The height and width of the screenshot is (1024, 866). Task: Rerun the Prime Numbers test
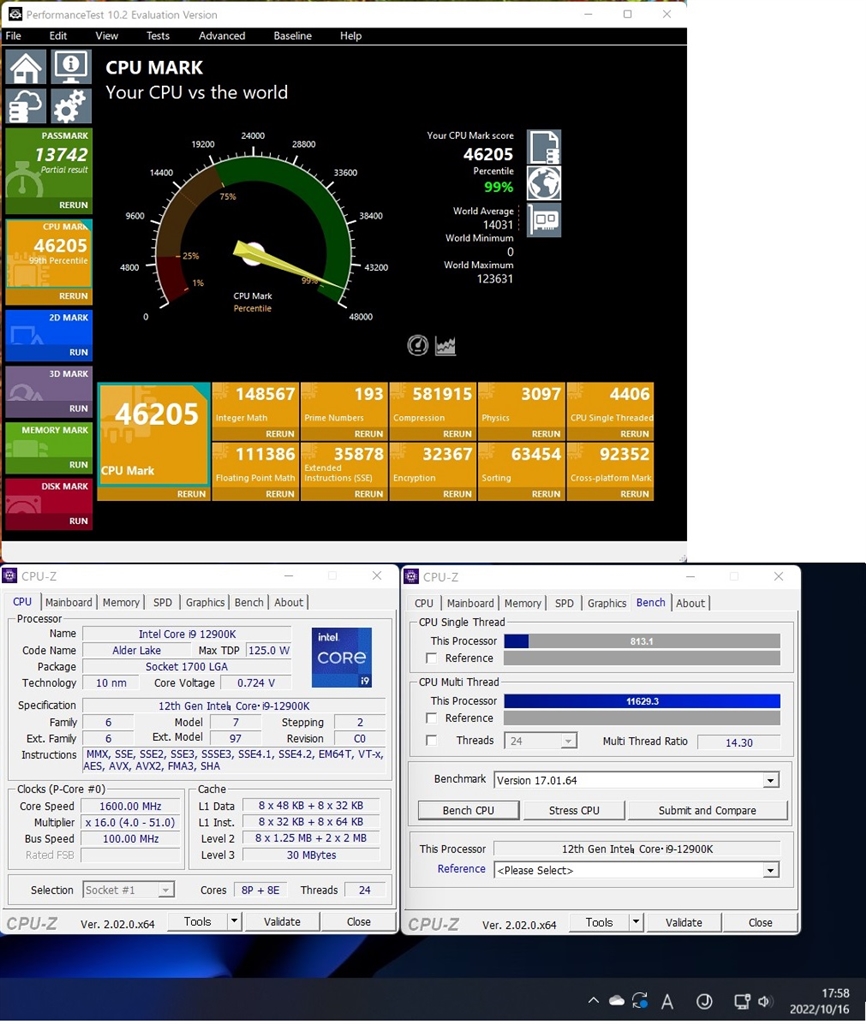point(368,434)
